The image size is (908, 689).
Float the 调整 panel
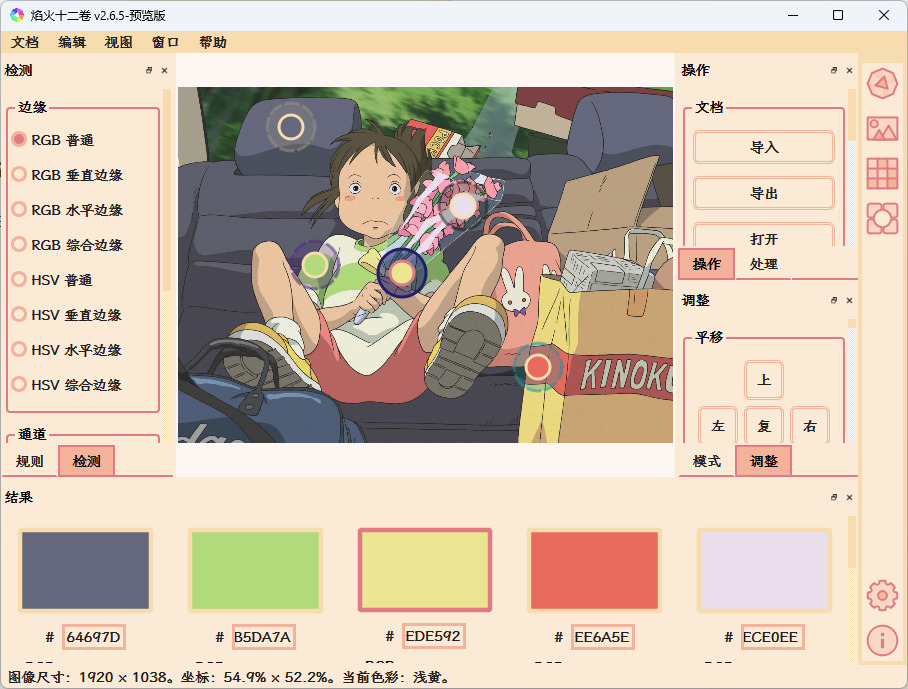(834, 300)
